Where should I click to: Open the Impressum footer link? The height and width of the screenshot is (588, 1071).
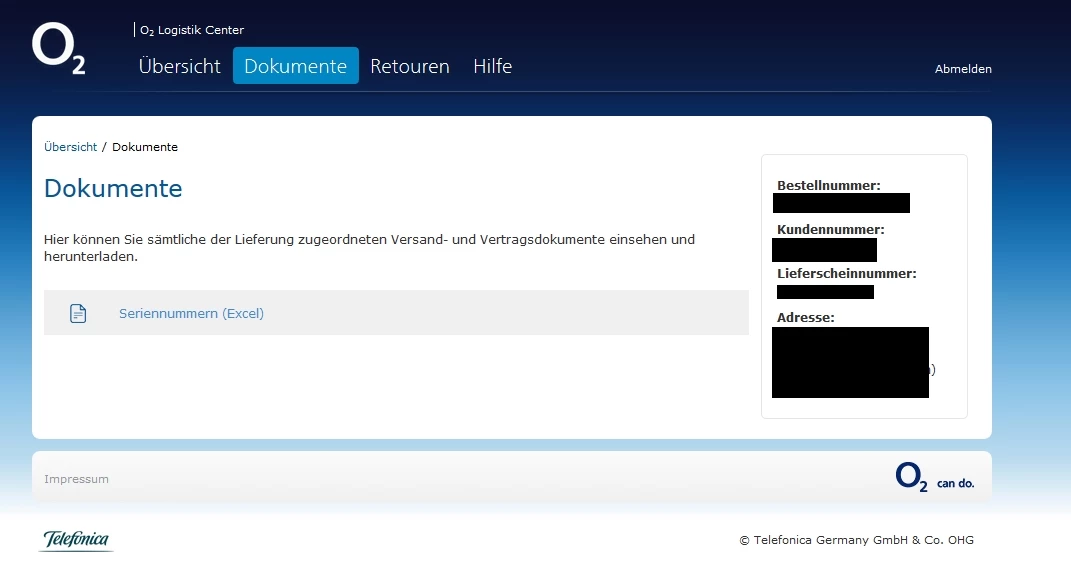[x=76, y=479]
